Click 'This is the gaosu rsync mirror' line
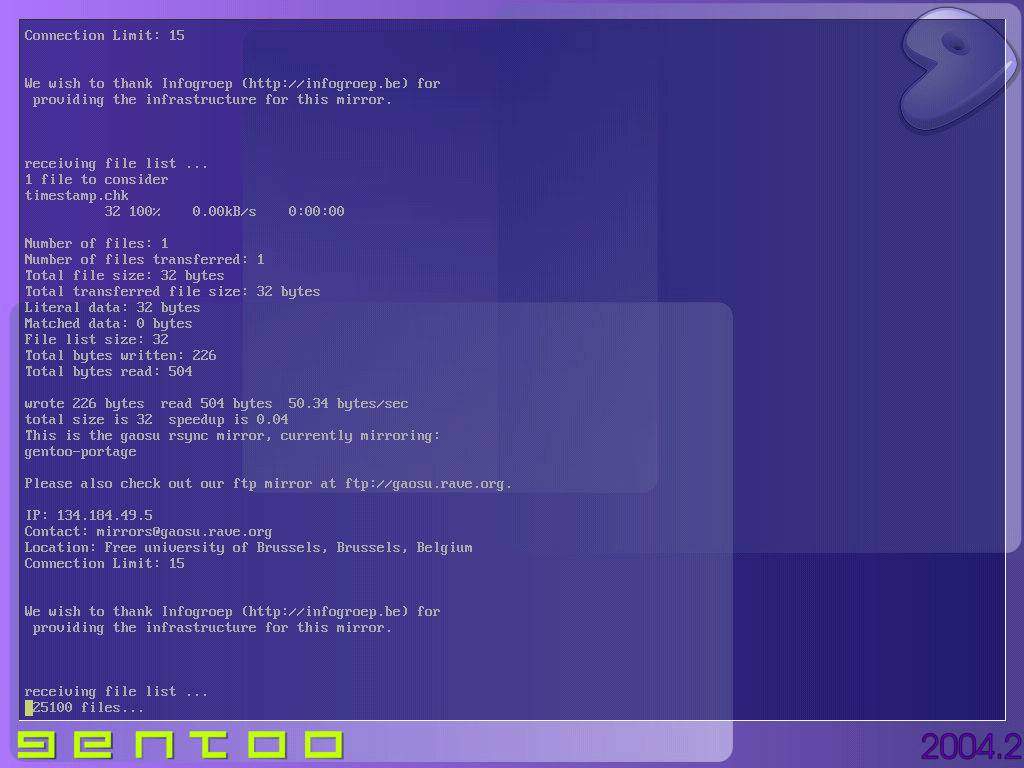 tap(232, 436)
